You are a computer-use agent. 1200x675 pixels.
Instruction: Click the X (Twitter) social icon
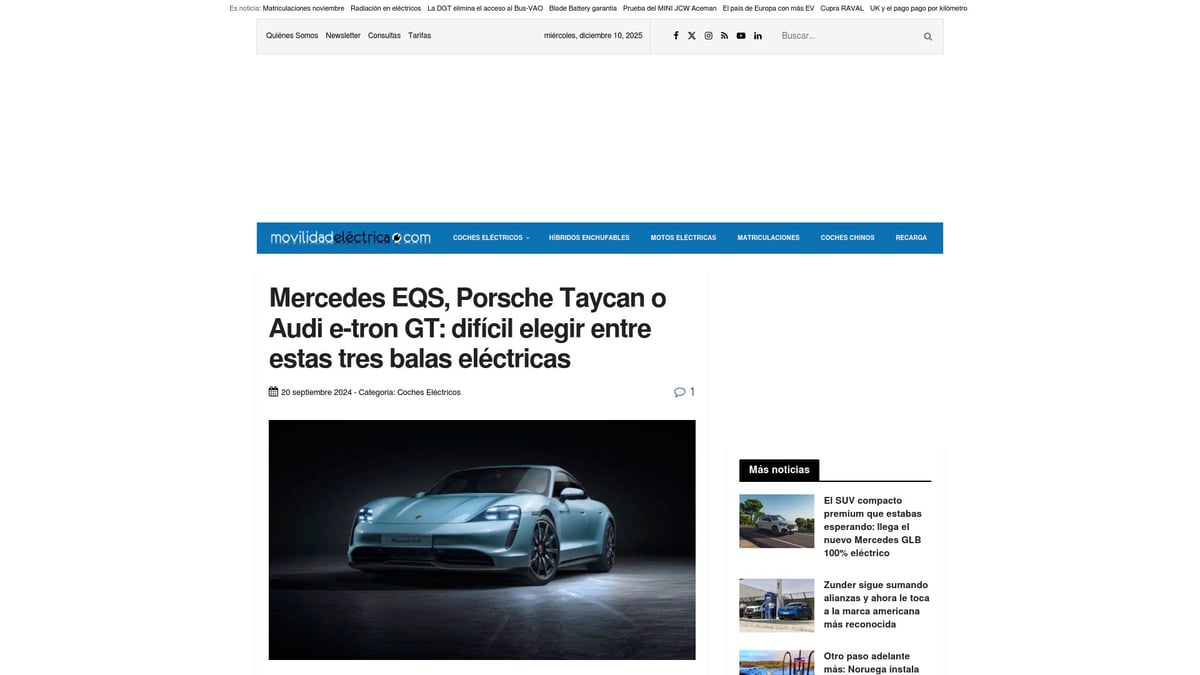pos(691,35)
